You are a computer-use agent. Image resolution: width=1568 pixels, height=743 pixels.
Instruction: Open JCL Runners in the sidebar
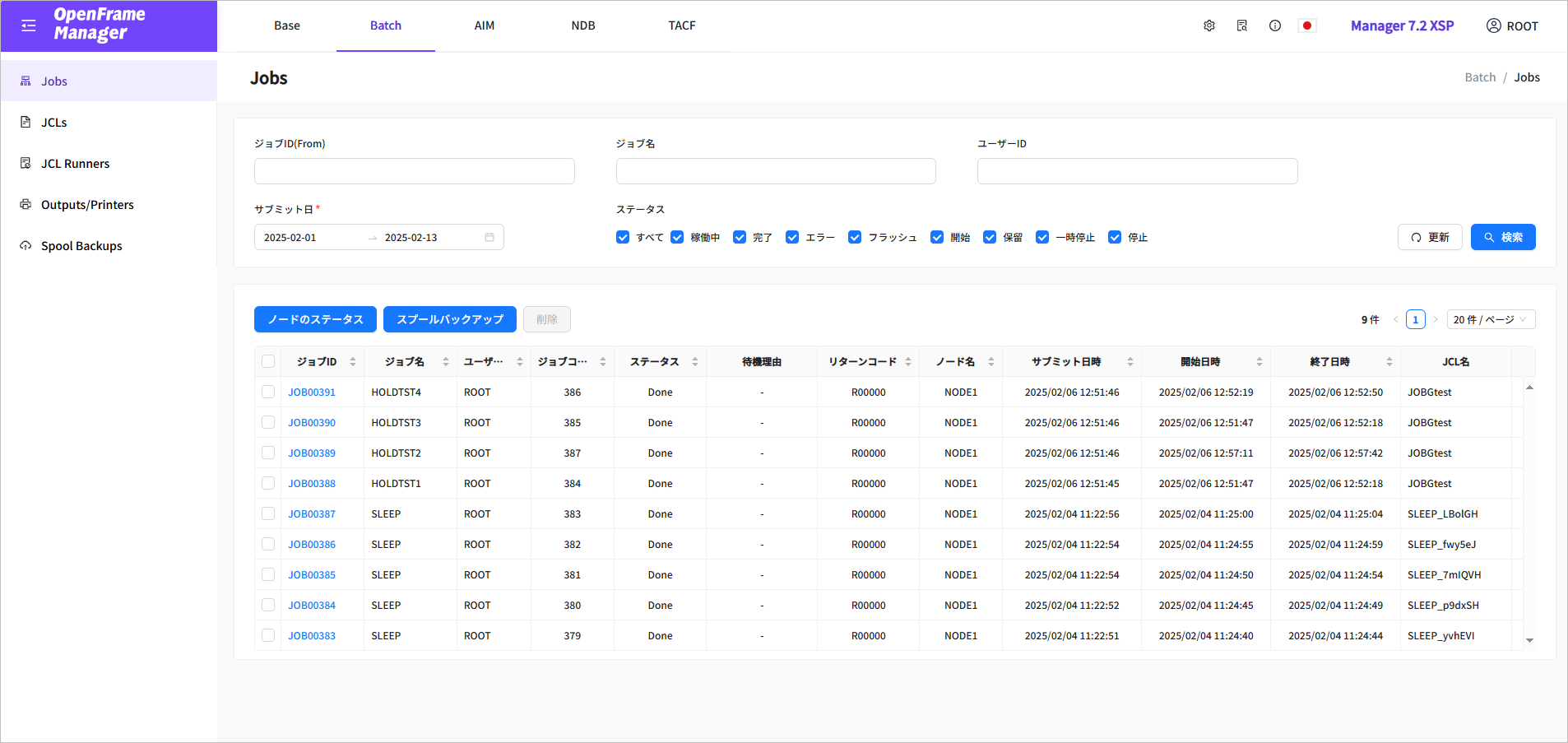pos(75,164)
